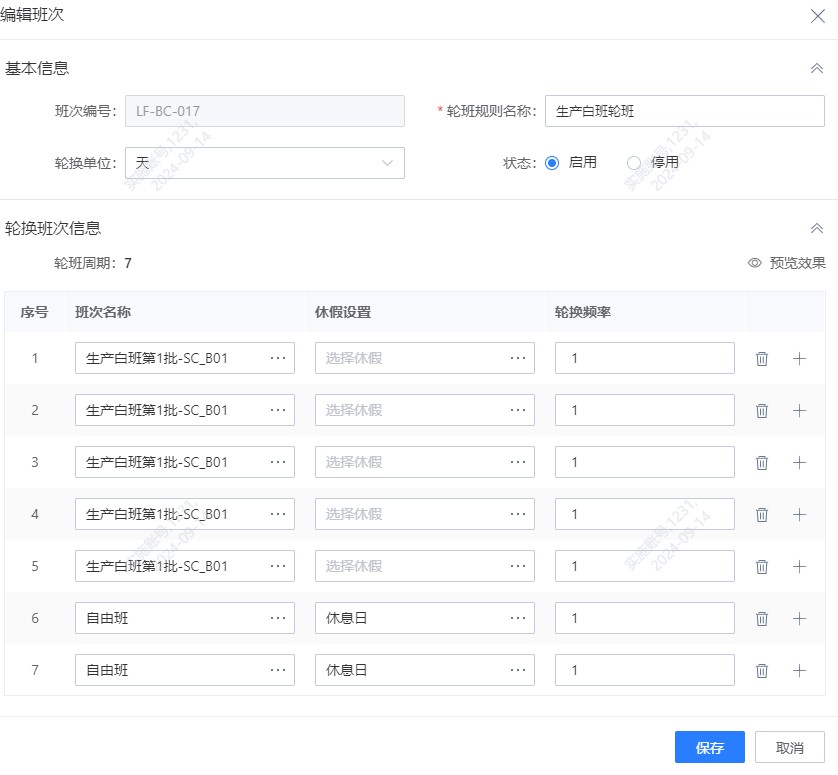Close the 编辑班次 dialog
The image size is (838, 775).
[820, 16]
